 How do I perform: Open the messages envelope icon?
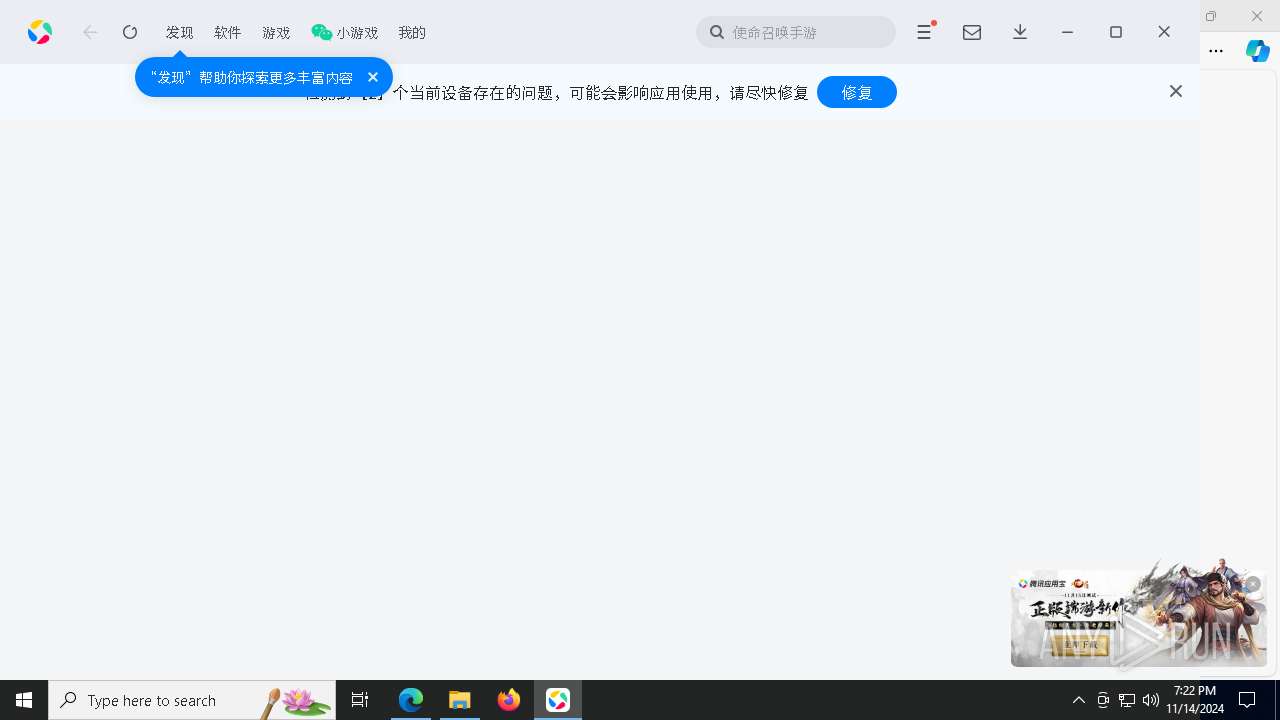[972, 32]
